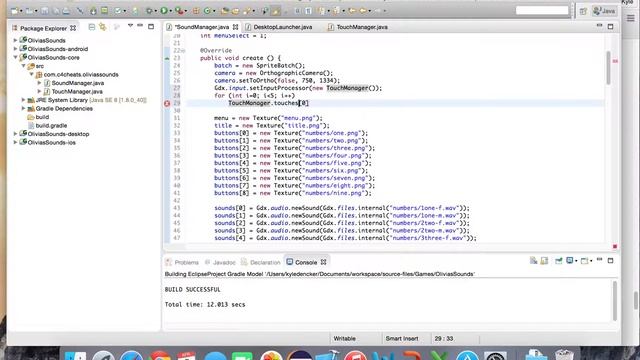Click the Quick Access search field

pos(542,11)
